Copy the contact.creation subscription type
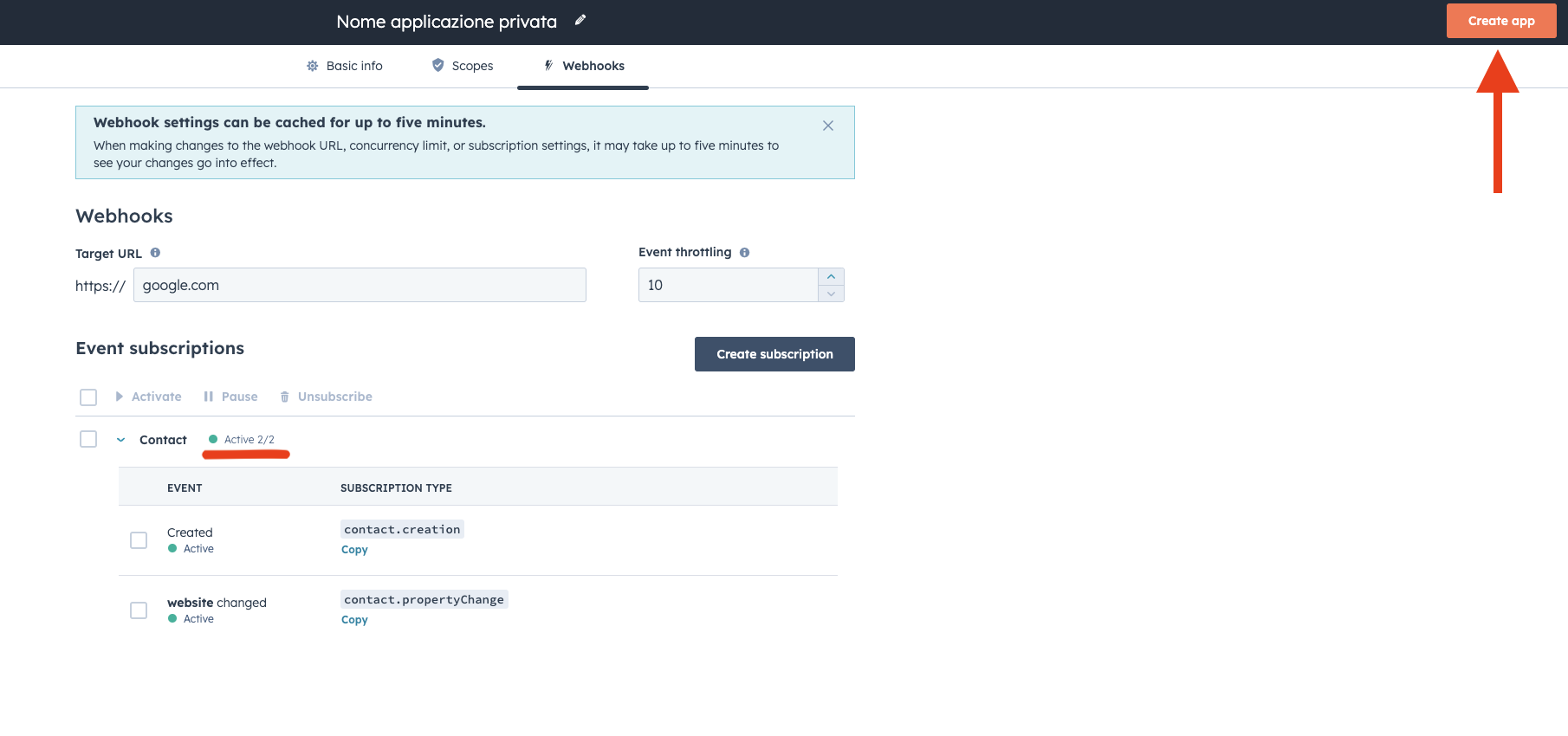Image resolution: width=1568 pixels, height=736 pixels. coord(354,550)
